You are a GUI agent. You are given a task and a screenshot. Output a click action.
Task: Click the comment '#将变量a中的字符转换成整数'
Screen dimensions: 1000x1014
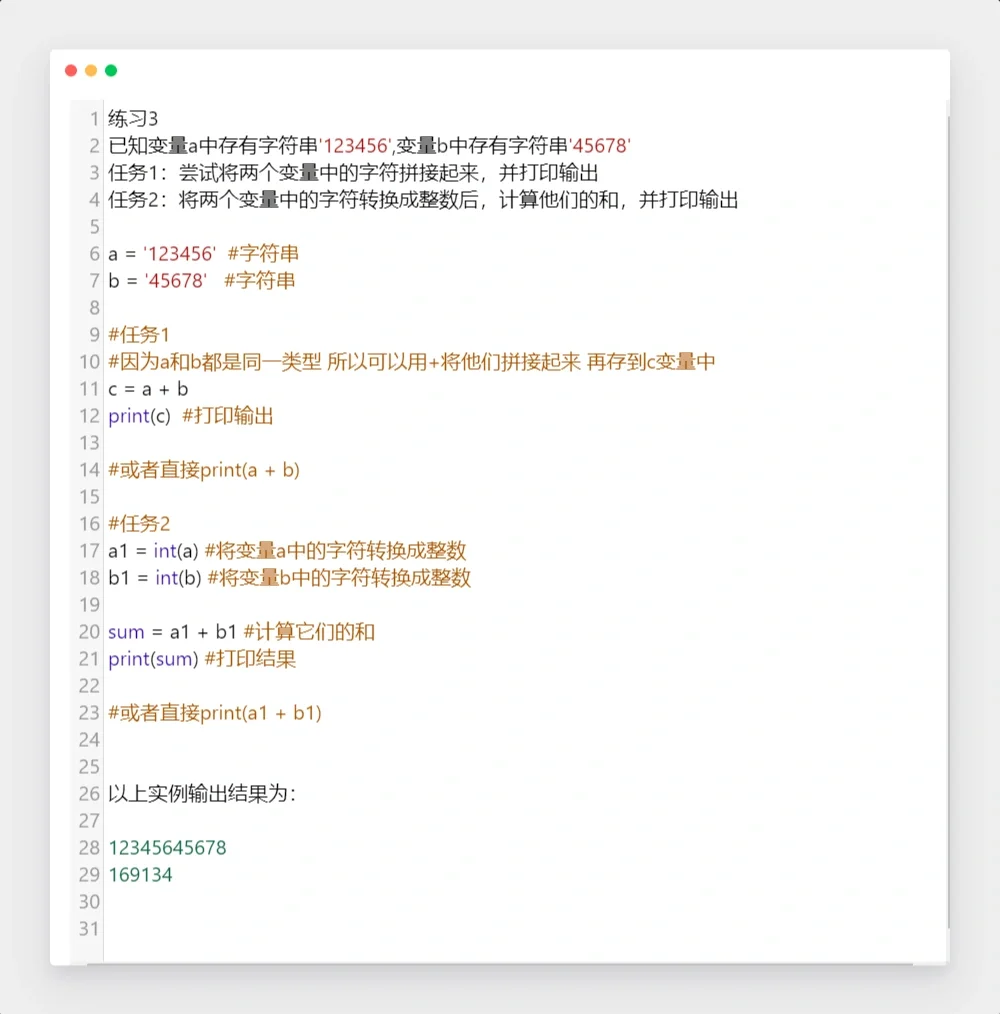336,550
